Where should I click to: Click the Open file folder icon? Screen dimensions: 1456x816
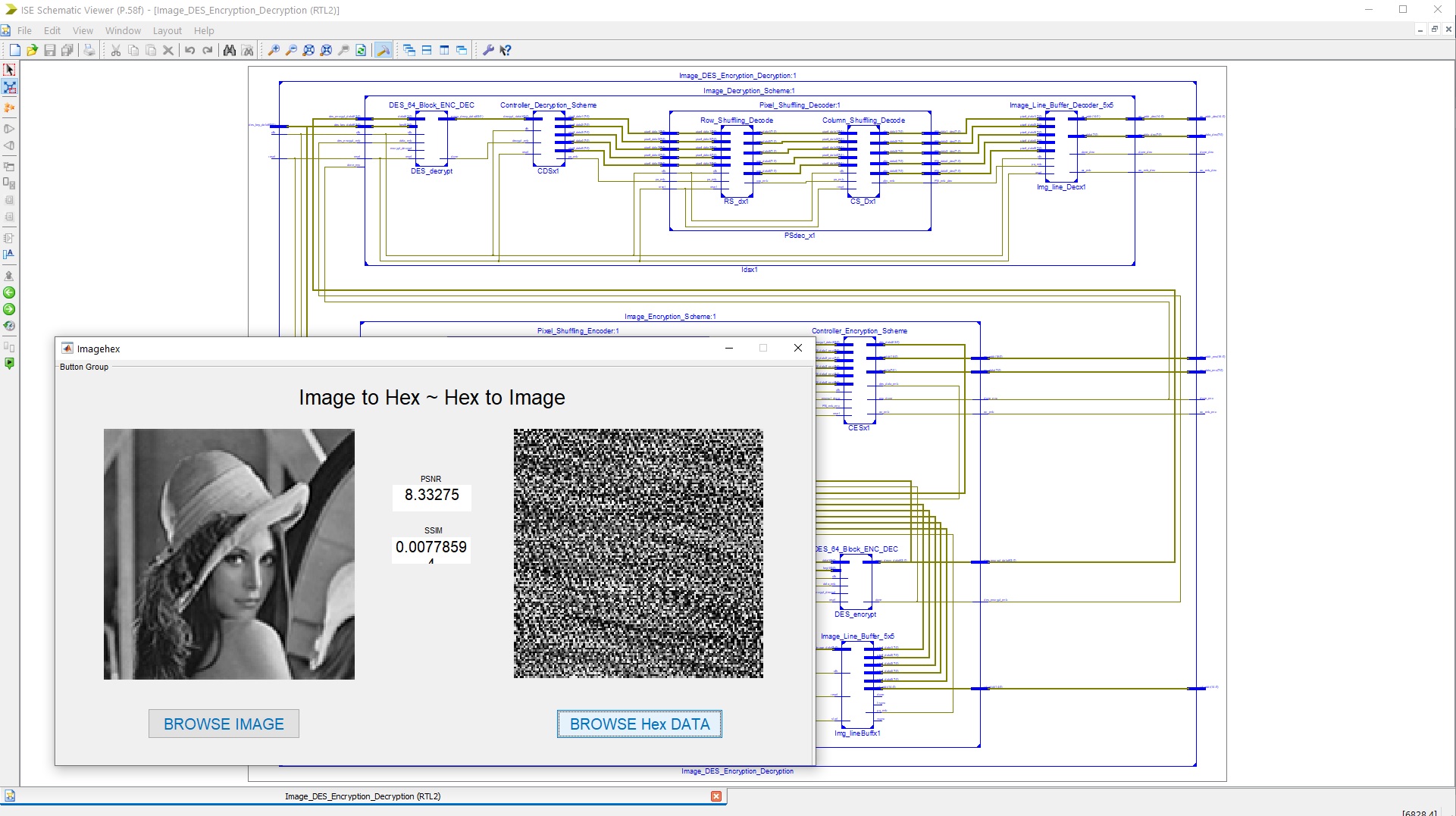coord(32,50)
